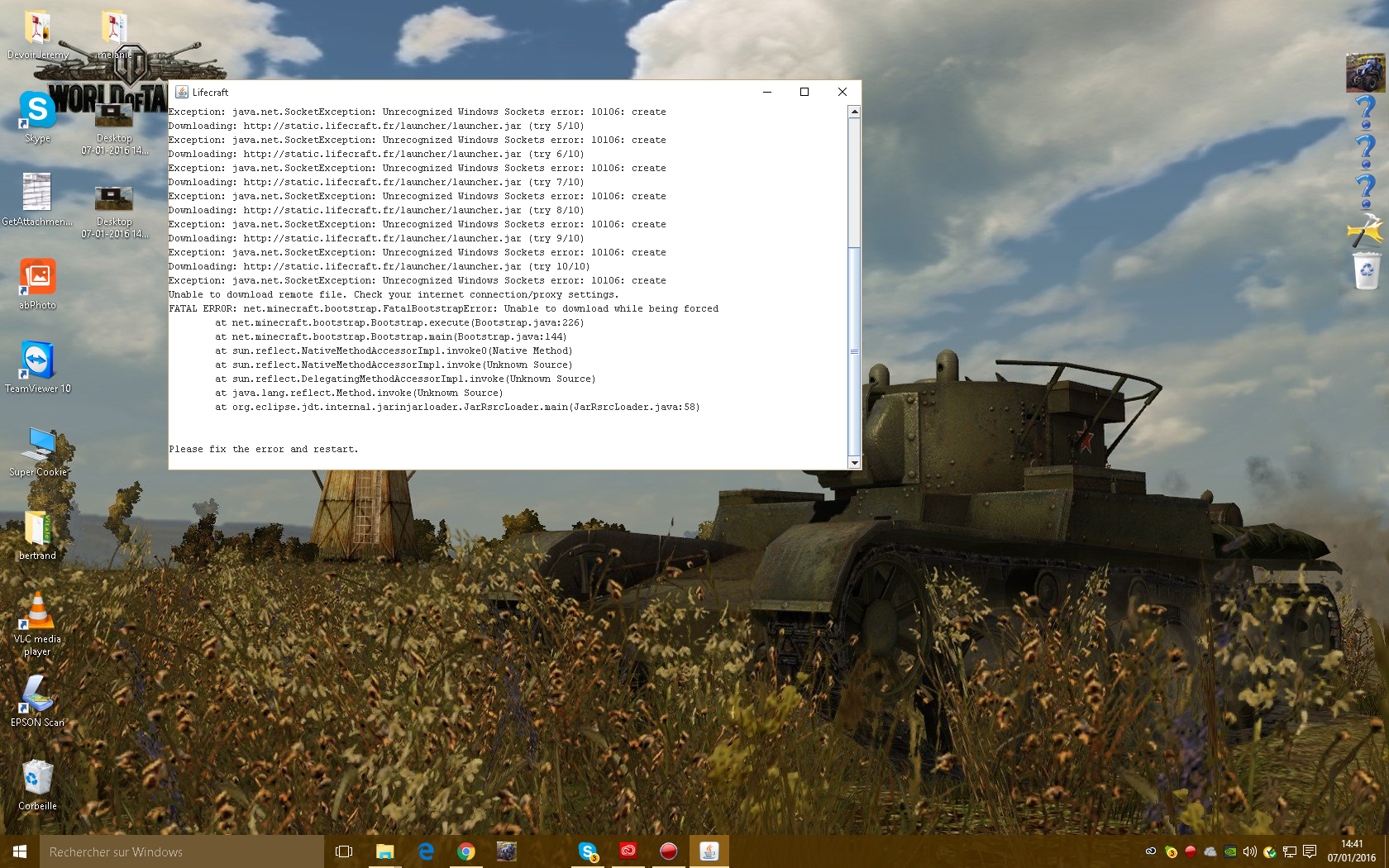Launch Skype from the desktop shortcut
This screenshot has height=868, width=1389.
37,117
